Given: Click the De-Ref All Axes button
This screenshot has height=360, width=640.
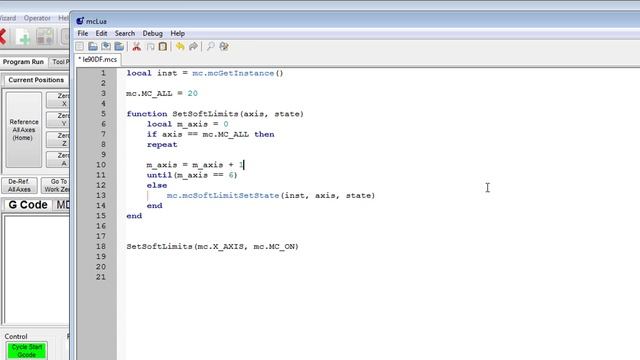Looking at the screenshot, I should pos(19,185).
